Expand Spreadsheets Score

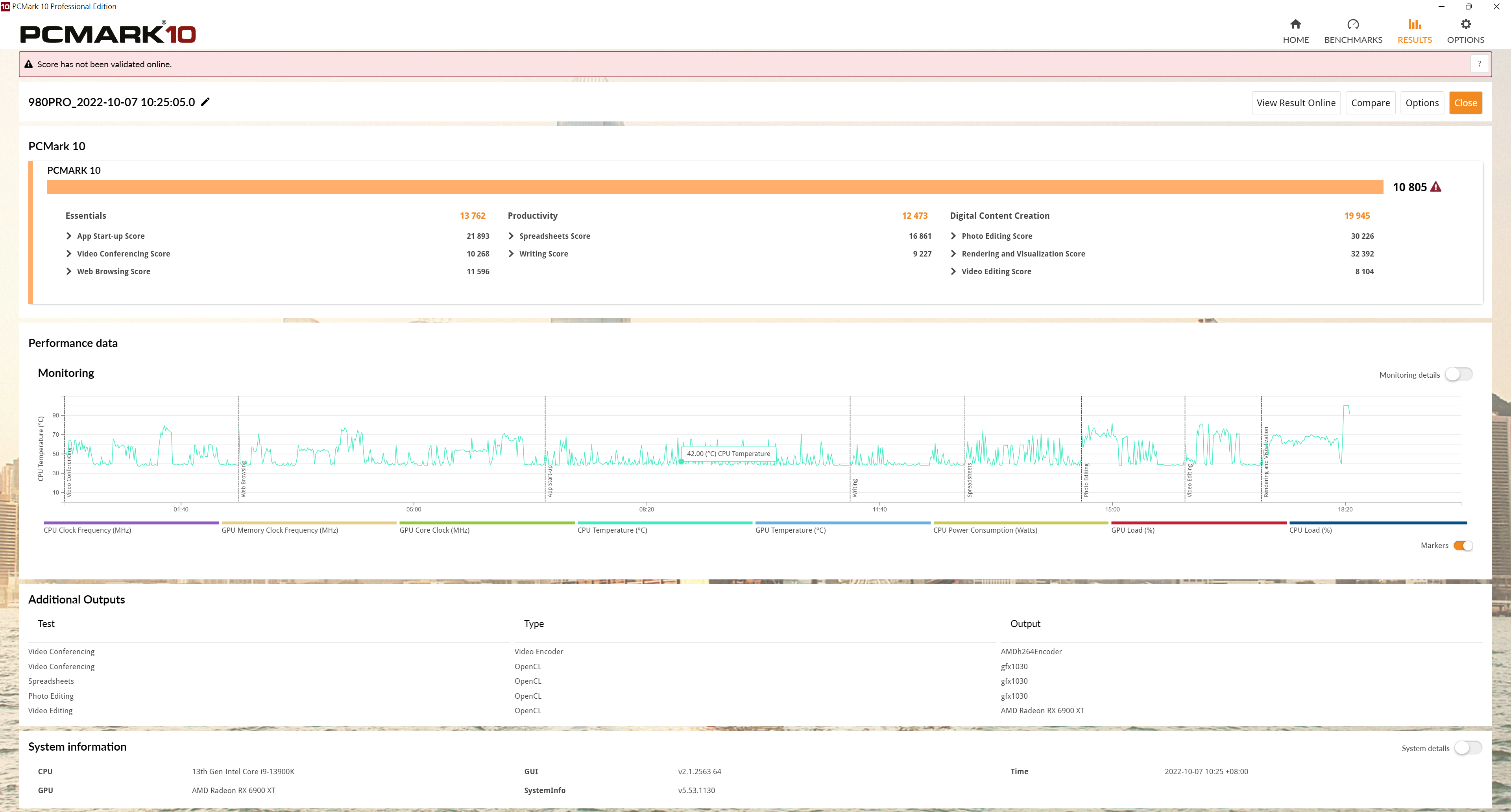click(511, 236)
